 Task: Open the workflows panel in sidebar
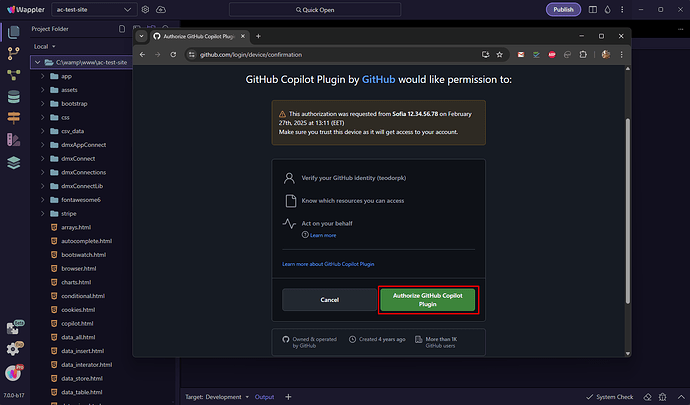point(14,75)
